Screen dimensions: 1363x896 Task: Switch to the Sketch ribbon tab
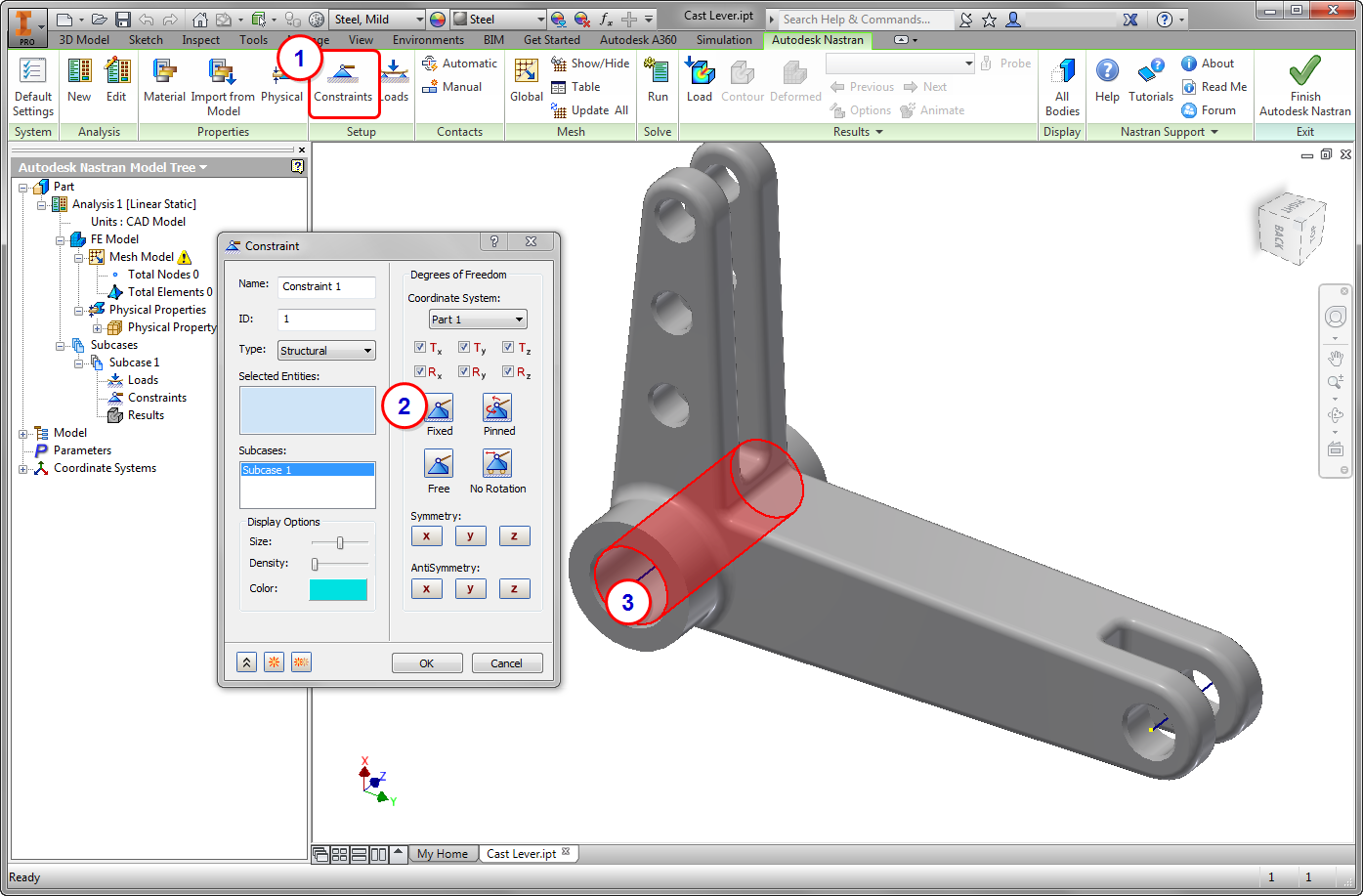point(146,40)
